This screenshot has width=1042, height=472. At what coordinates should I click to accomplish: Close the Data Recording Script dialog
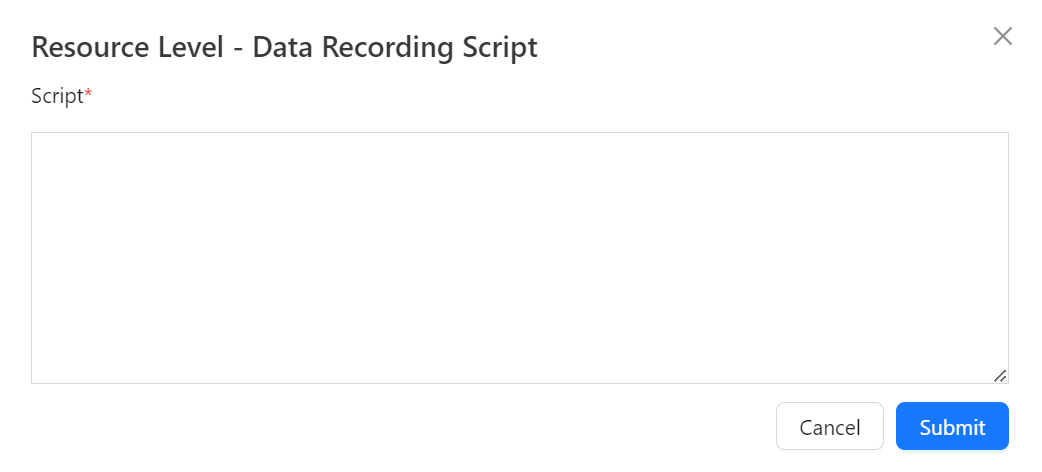[1002, 37]
